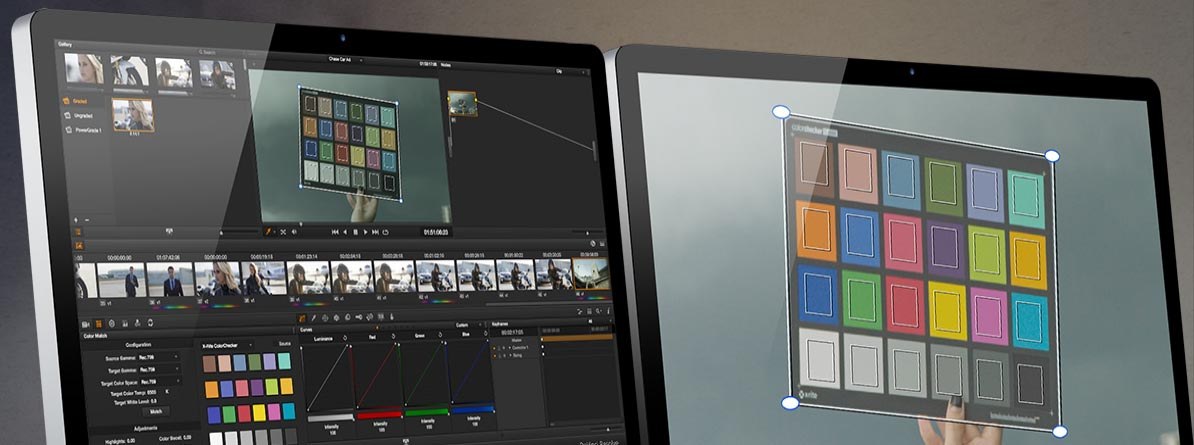1194x445 pixels.
Task: Click the stop button in viewer transport
Action: tap(356, 232)
